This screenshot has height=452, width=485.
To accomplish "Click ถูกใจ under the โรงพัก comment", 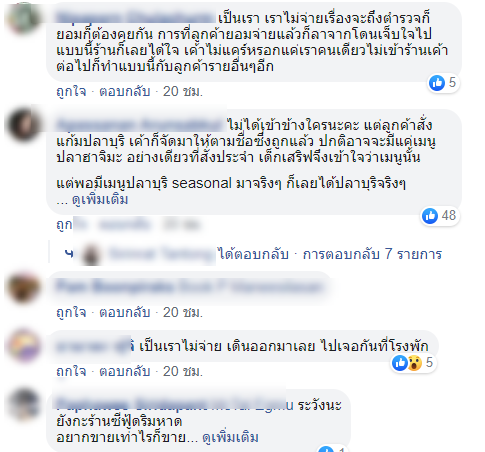I will (x=71, y=371).
